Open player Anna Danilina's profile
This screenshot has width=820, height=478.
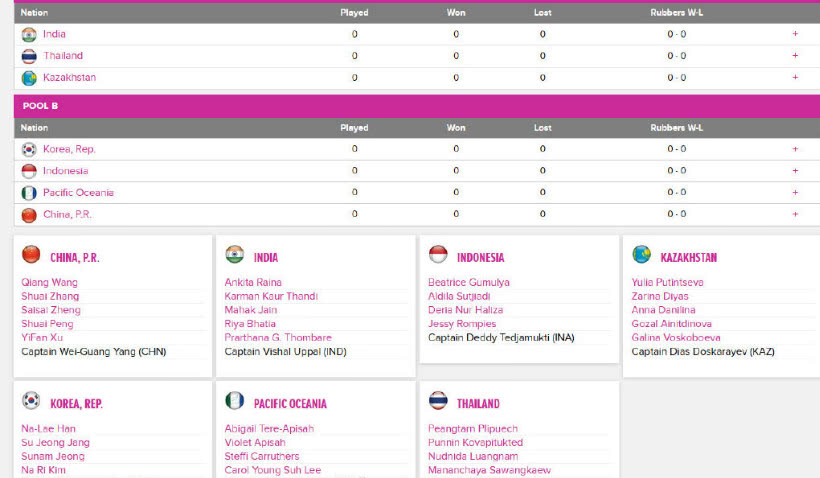click(663, 310)
